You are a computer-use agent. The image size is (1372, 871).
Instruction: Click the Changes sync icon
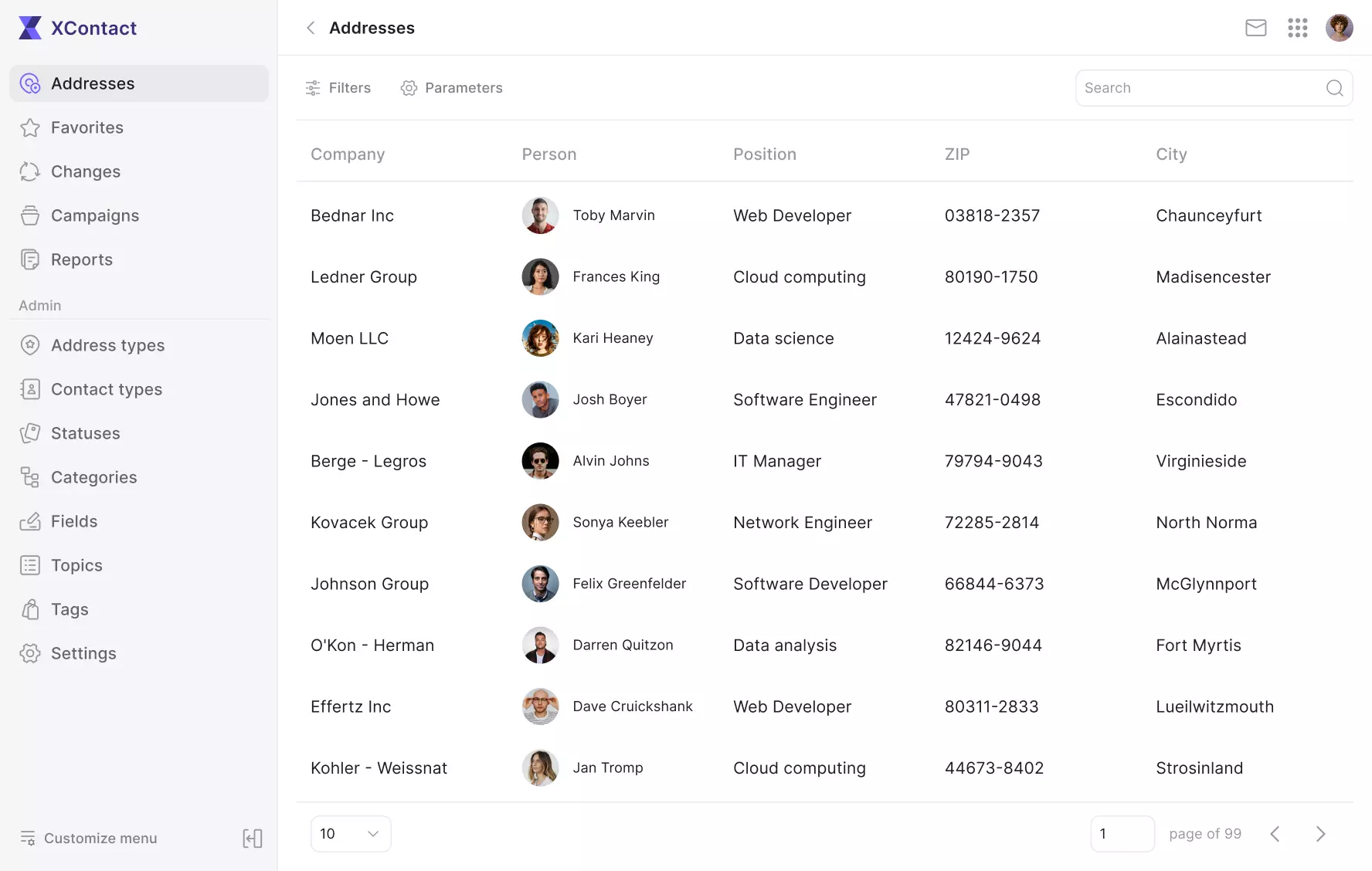pos(30,171)
